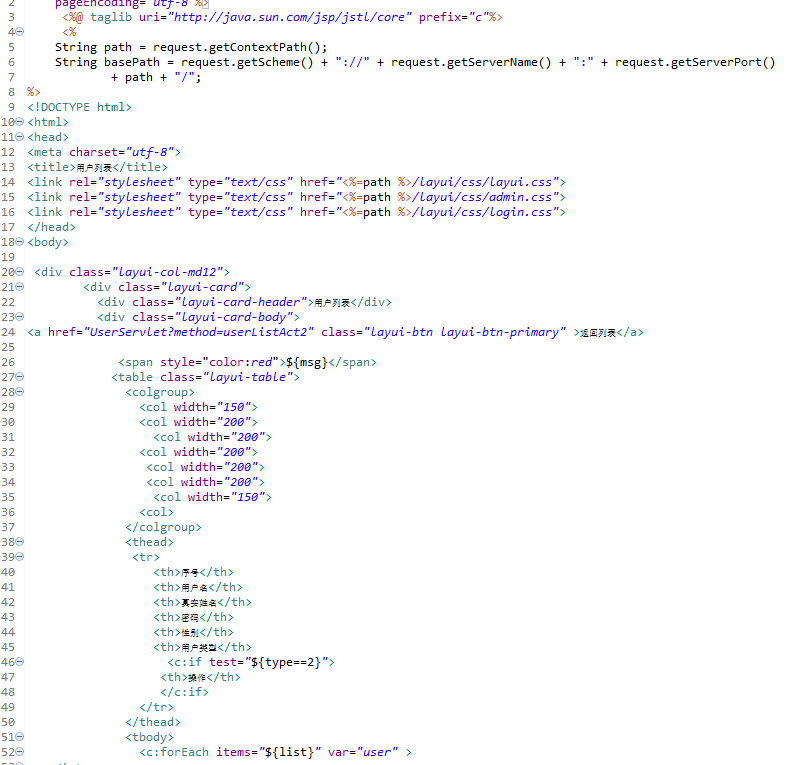Collapse the body tag fold at line 18
This screenshot has width=795, height=765.
coord(20,242)
